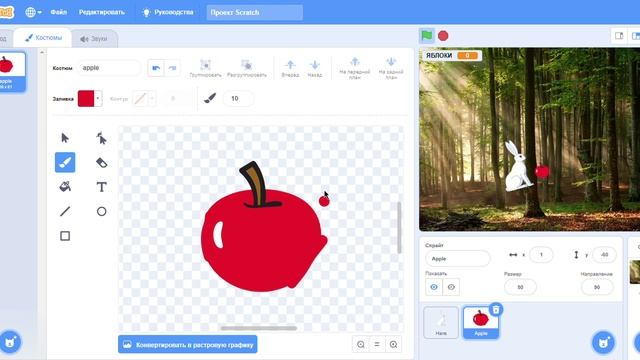Click the project title field
This screenshot has height=360, width=640.
click(255, 12)
